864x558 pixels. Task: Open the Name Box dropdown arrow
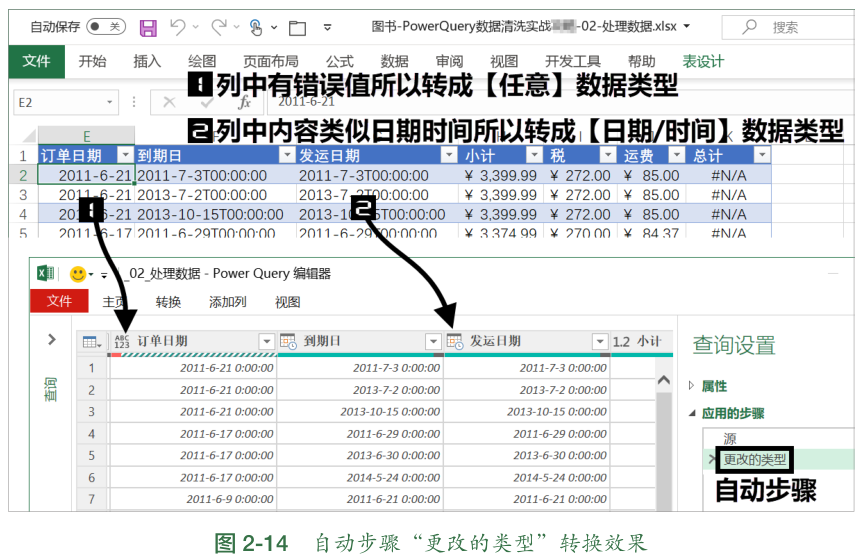pyautogui.click(x=109, y=102)
